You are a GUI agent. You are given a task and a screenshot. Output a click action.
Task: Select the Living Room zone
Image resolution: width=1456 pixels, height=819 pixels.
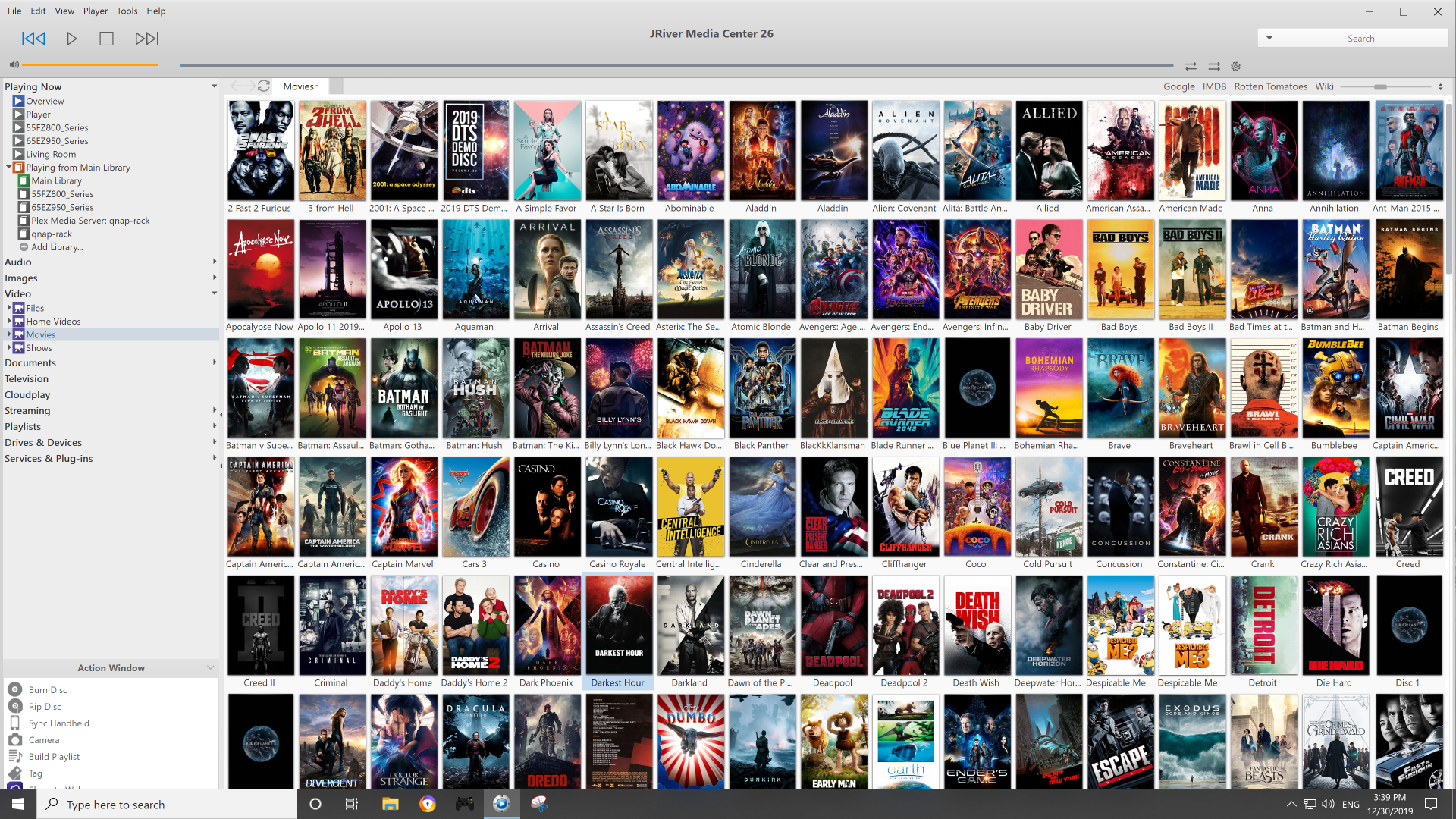pos(51,154)
